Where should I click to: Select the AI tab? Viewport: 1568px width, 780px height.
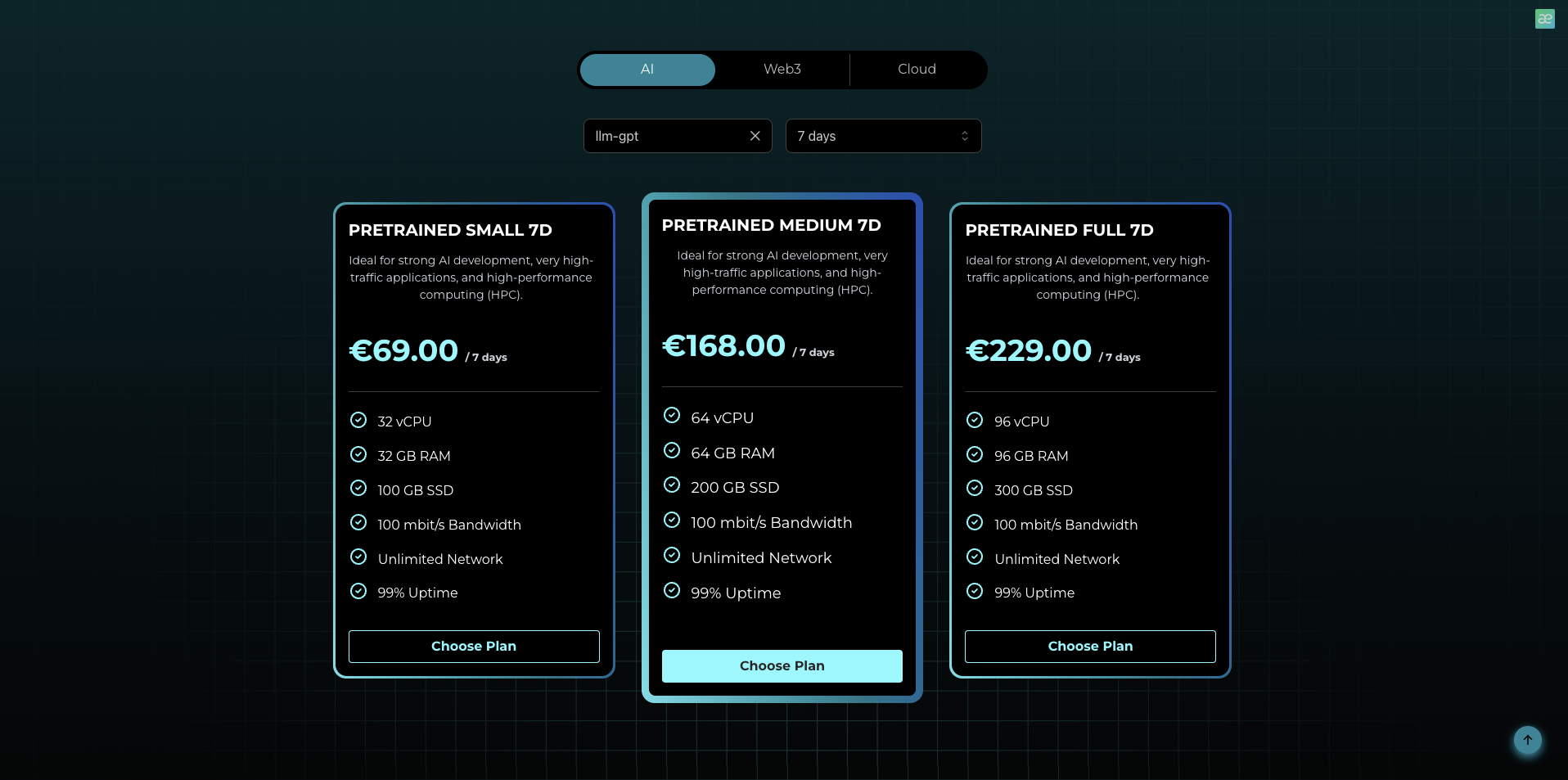647,70
